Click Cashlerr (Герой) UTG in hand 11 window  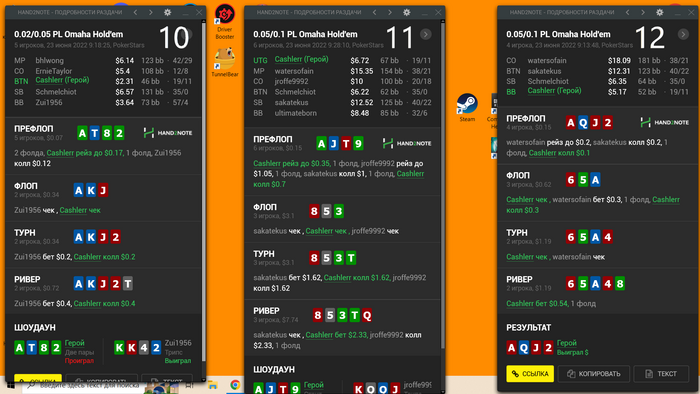pos(301,59)
